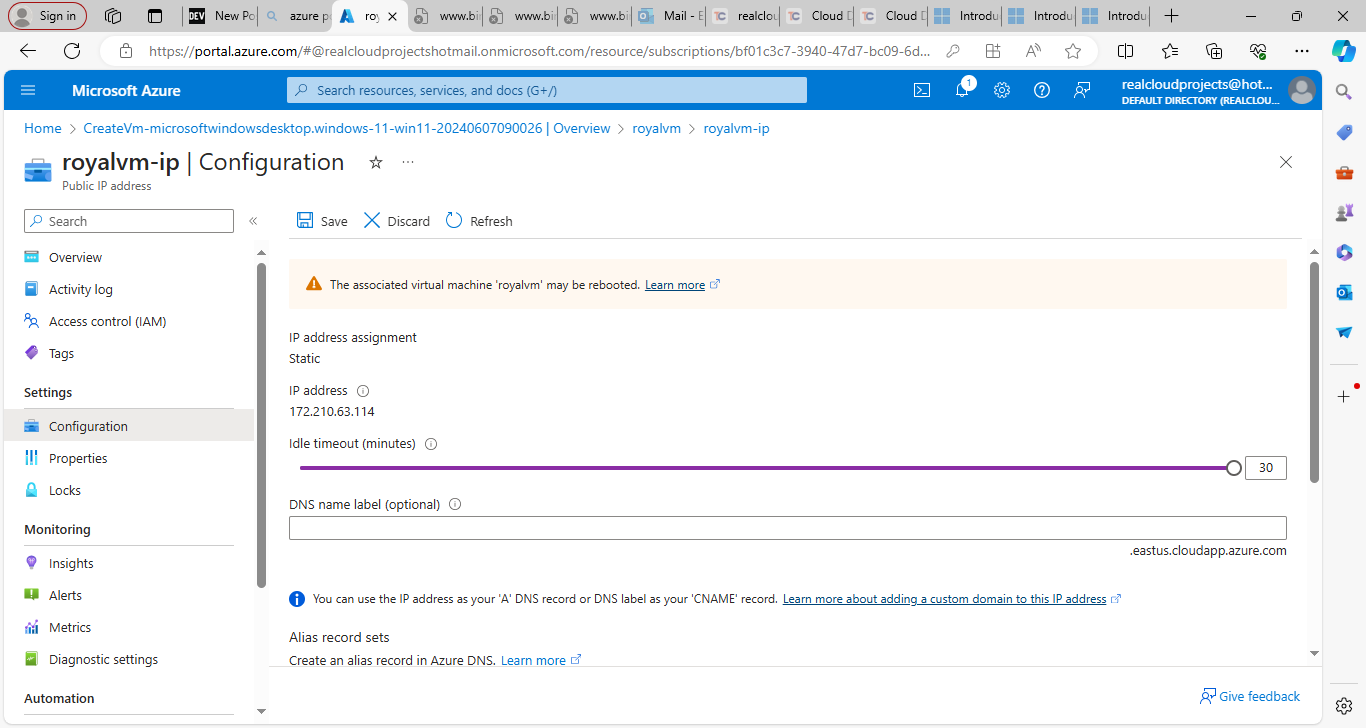The width and height of the screenshot is (1366, 728).
Task: Open portal settings gear icon
Action: coord(1002,90)
